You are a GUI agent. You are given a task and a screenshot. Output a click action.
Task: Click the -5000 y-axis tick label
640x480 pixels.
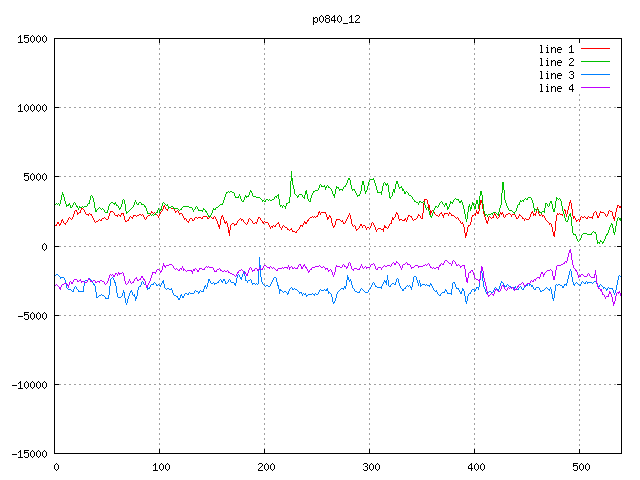(32, 316)
